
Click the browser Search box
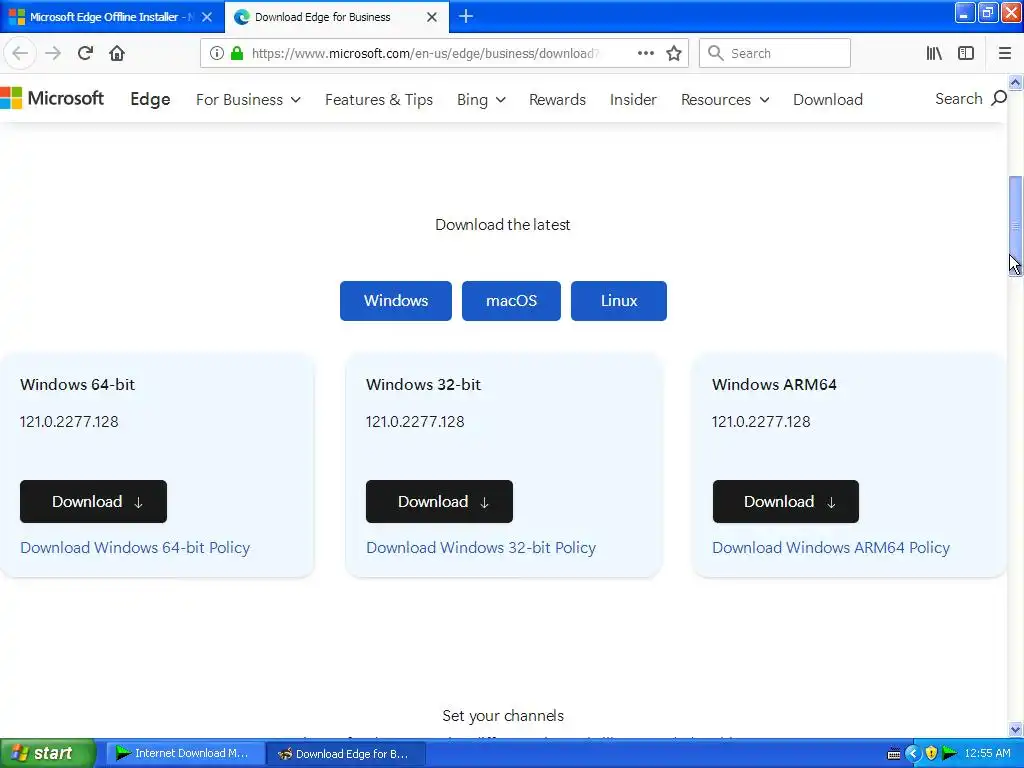(x=775, y=53)
